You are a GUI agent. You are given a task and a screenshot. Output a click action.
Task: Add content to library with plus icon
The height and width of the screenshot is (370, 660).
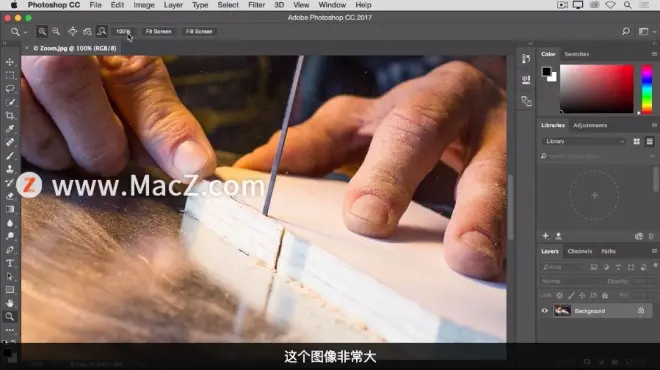[x=546, y=236]
